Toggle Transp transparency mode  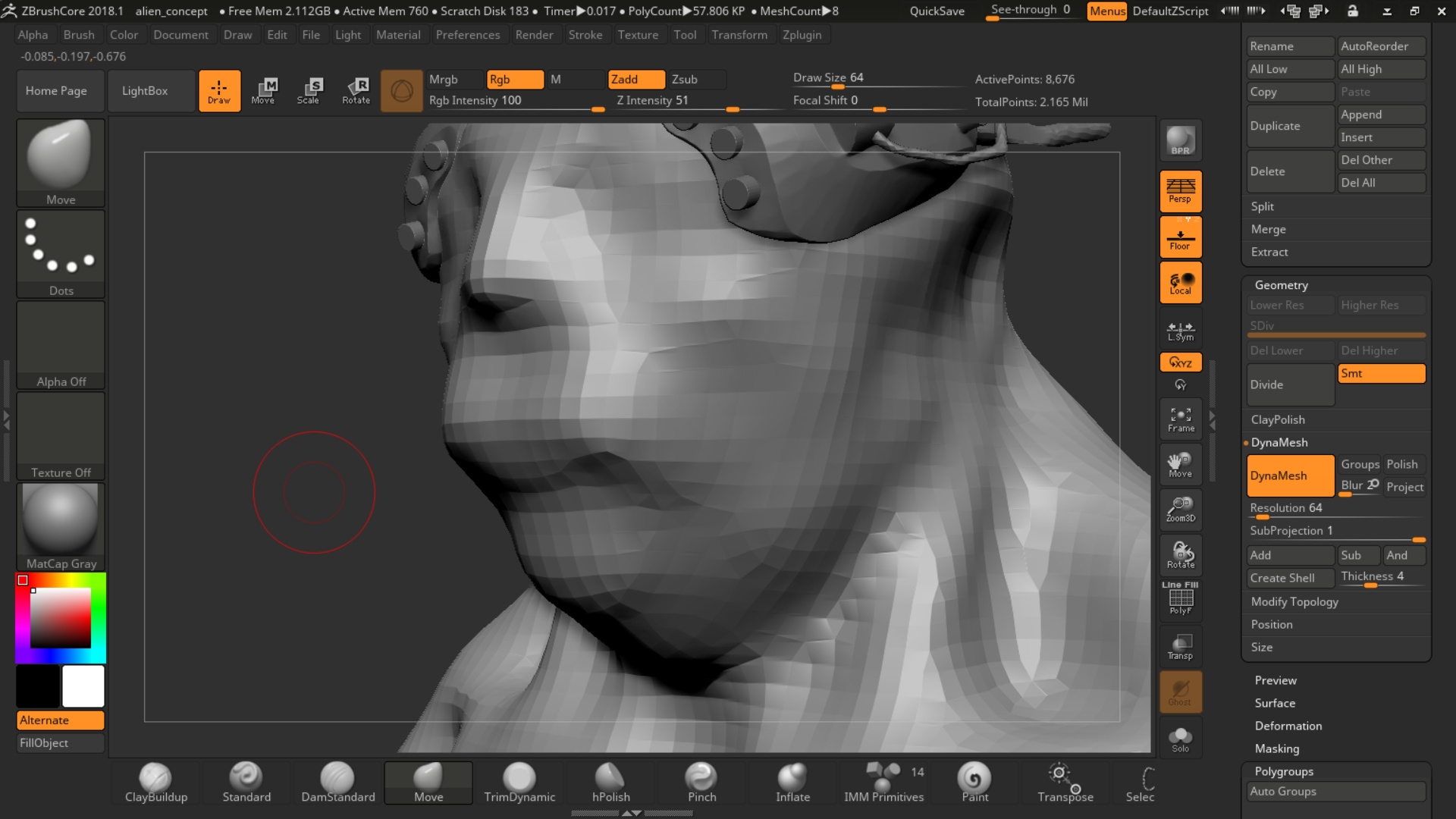click(1181, 646)
